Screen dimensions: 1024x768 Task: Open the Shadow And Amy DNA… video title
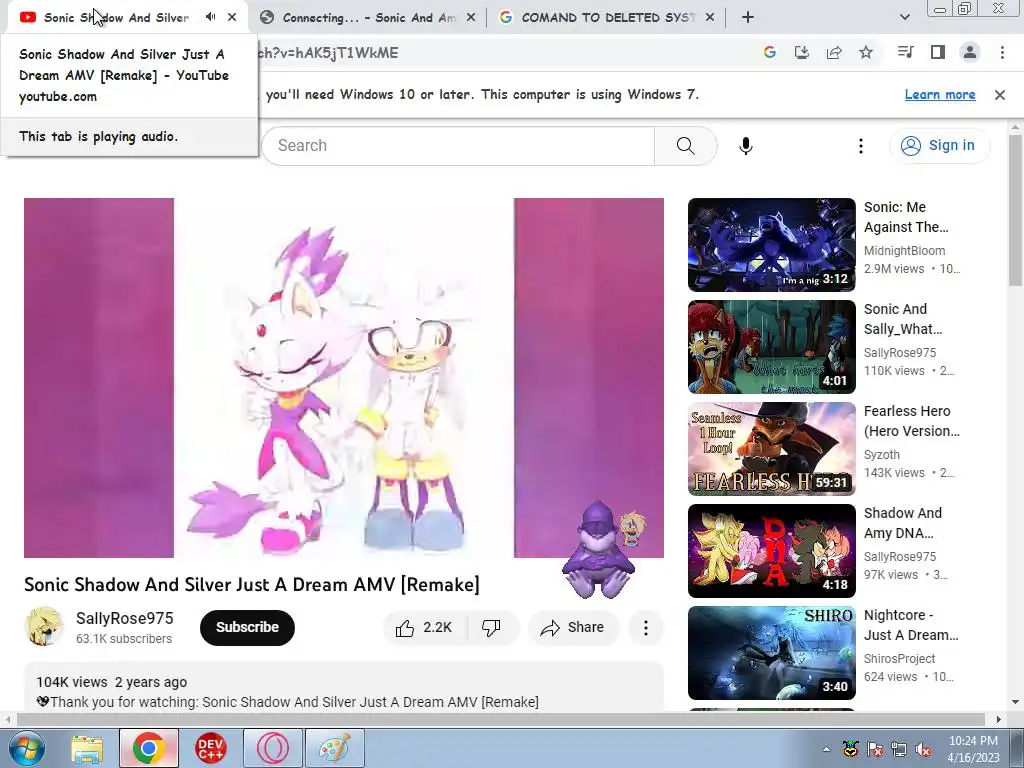click(x=903, y=523)
